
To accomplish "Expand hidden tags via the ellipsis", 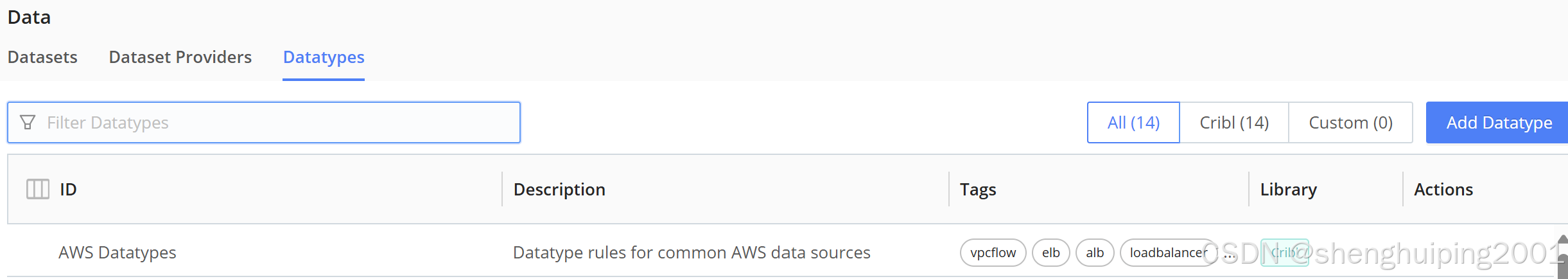I will tap(1229, 253).
